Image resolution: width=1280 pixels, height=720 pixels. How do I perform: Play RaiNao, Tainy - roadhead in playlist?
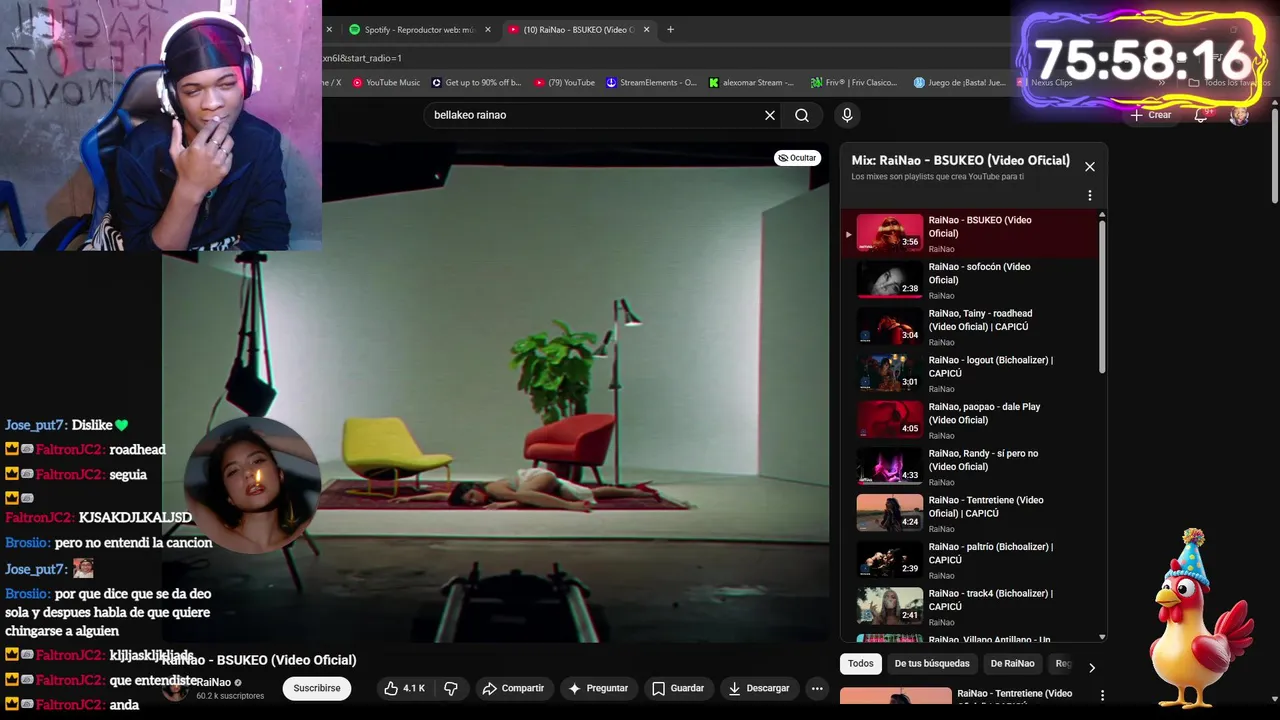click(970, 327)
